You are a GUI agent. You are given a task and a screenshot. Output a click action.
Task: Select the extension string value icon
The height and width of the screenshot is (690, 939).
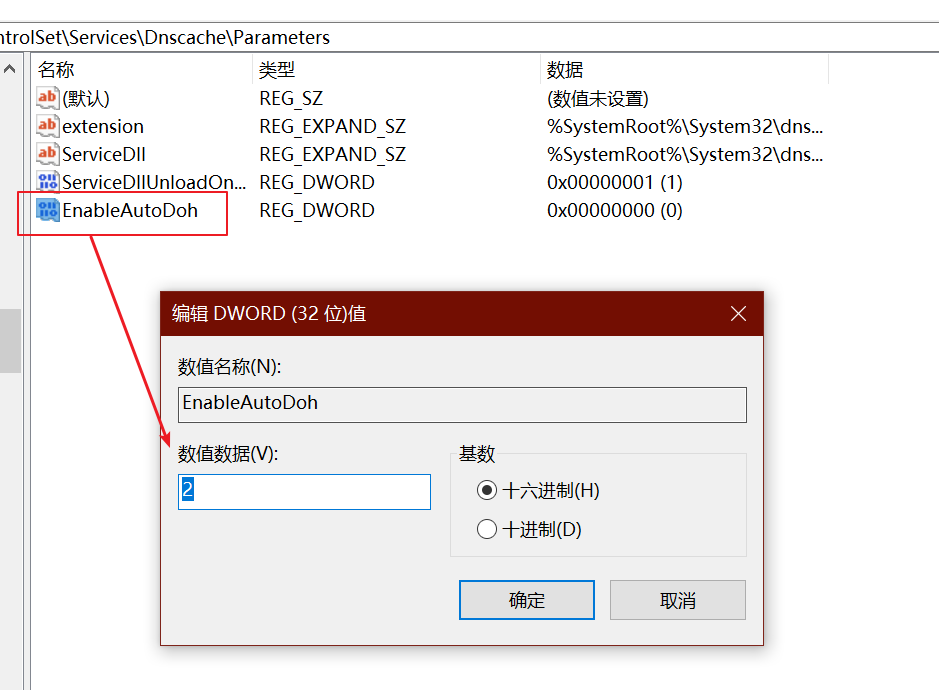pyautogui.click(x=46, y=126)
